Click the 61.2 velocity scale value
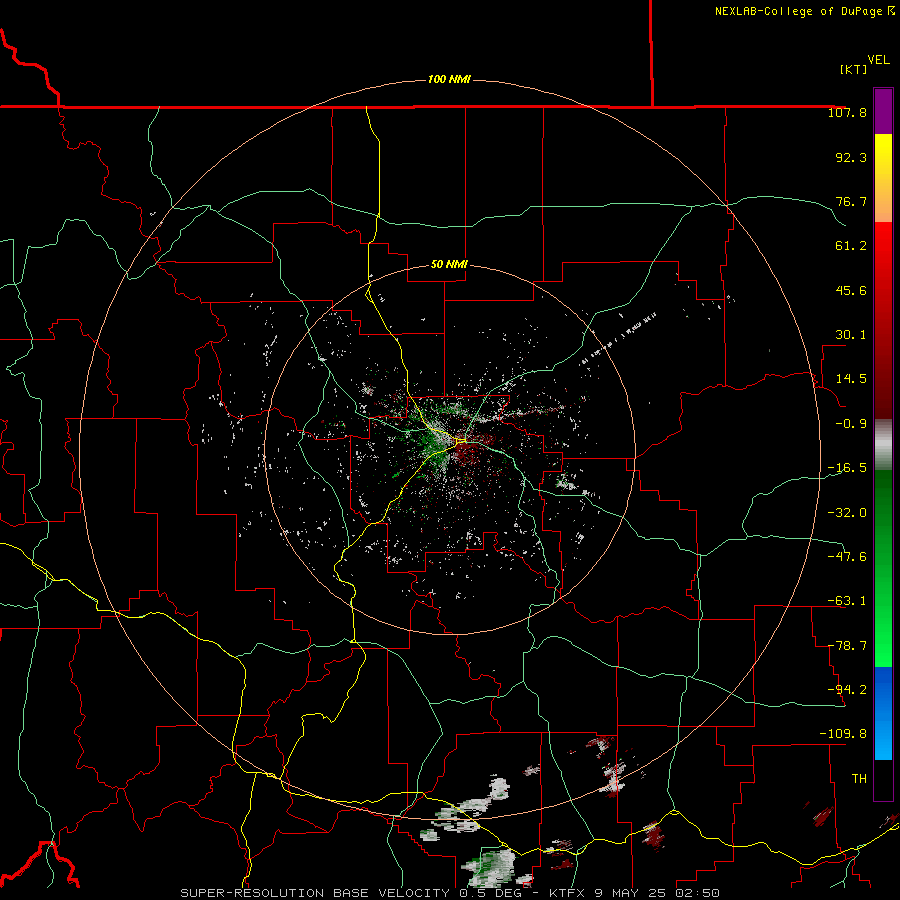 851,246
